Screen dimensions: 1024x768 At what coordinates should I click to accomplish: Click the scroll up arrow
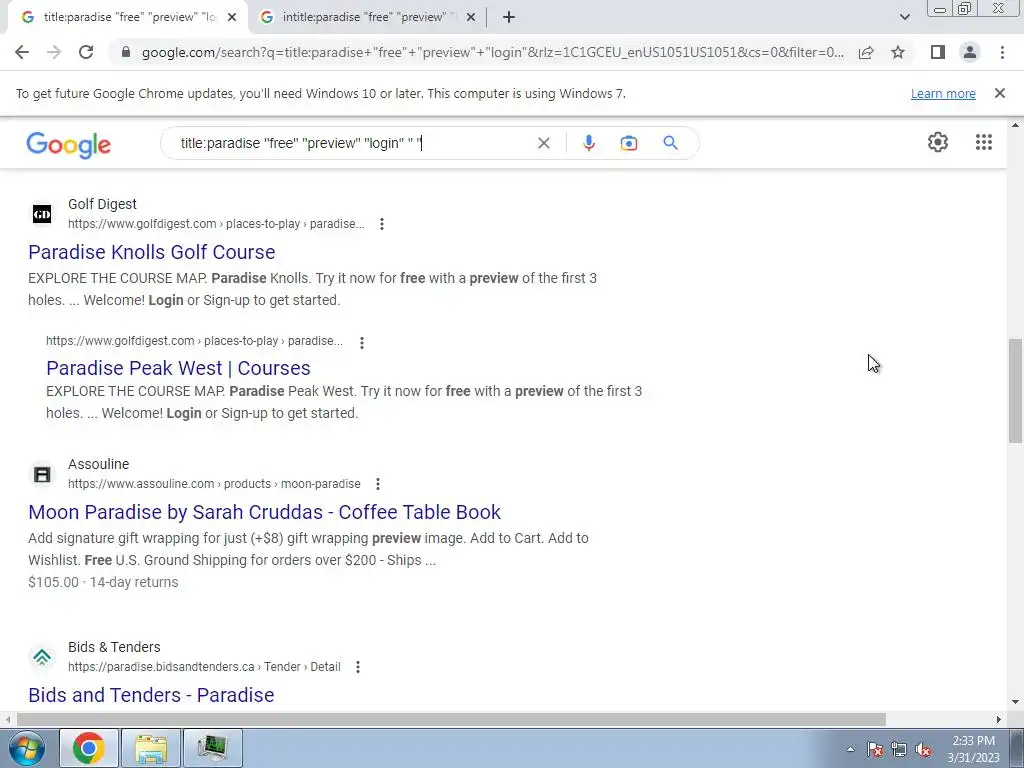coord(1015,125)
